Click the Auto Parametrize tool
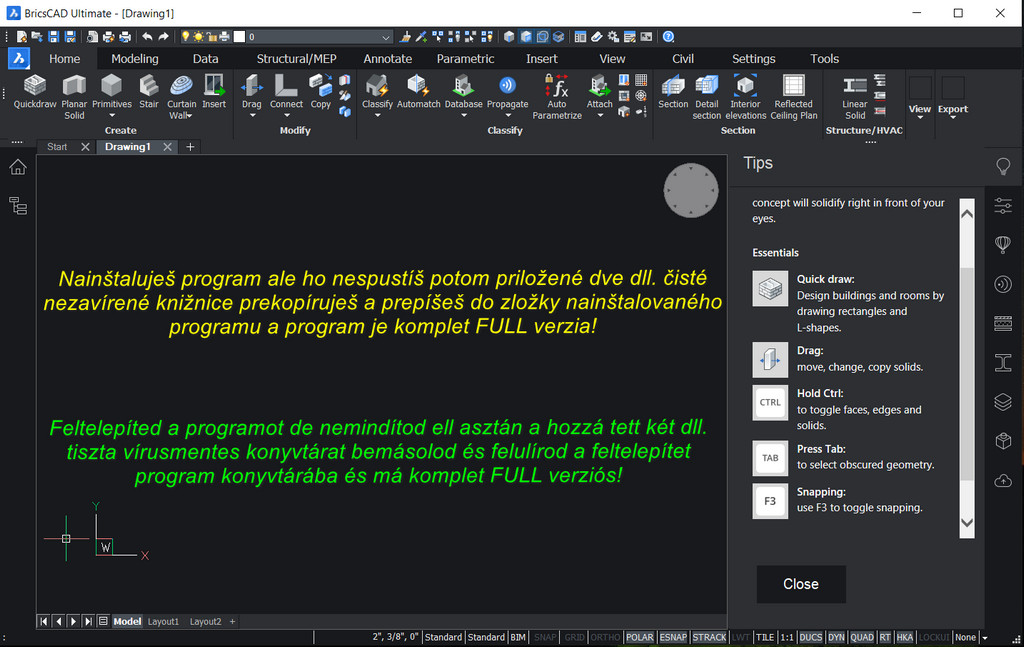The height and width of the screenshot is (647, 1024). (557, 97)
